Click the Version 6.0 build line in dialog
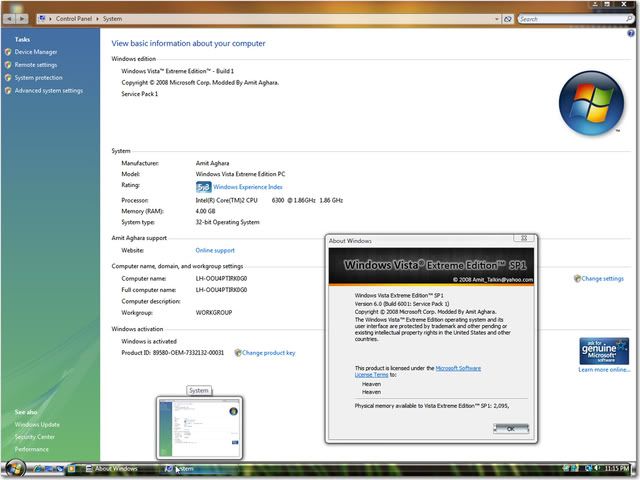The width and height of the screenshot is (640, 480). [402, 304]
